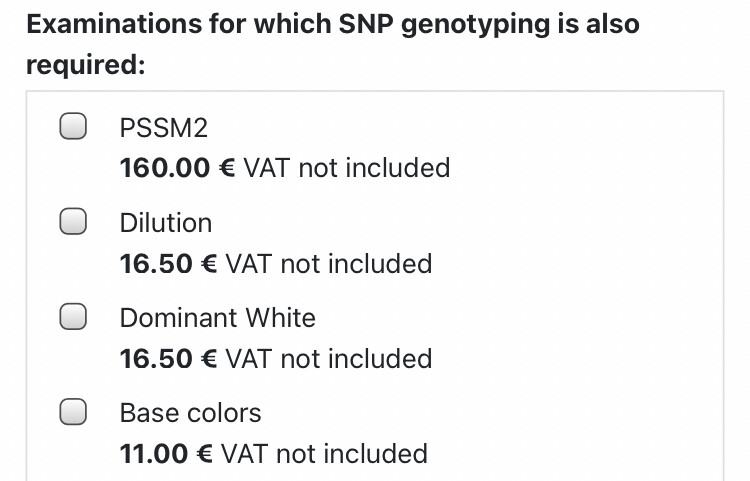Image resolution: width=750 pixels, height=481 pixels.
Task: Enable the Dominant White checkbox
Action: [72, 317]
